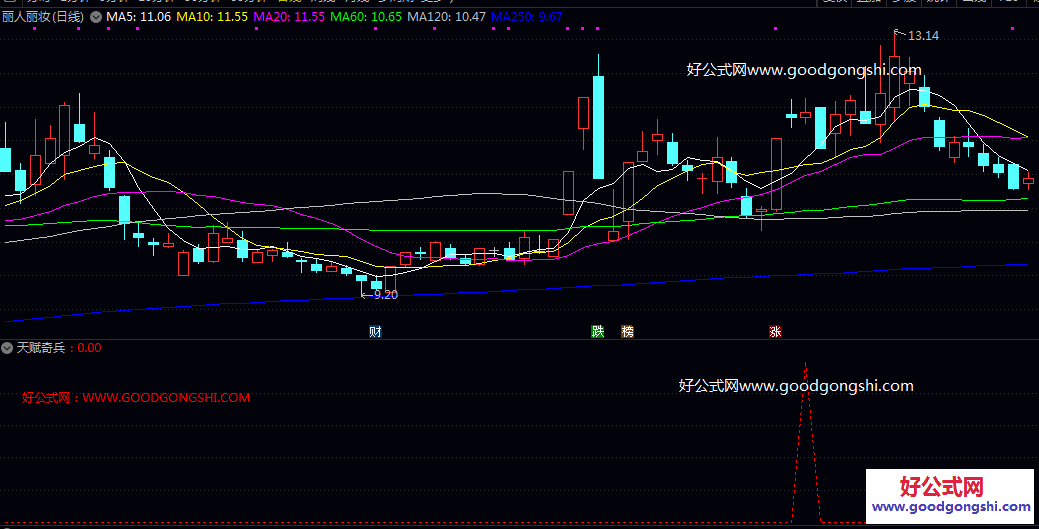Viewport: 1039px width, 529px height.
Task: Click the red dashed signal spike peak
Action: click(x=806, y=364)
